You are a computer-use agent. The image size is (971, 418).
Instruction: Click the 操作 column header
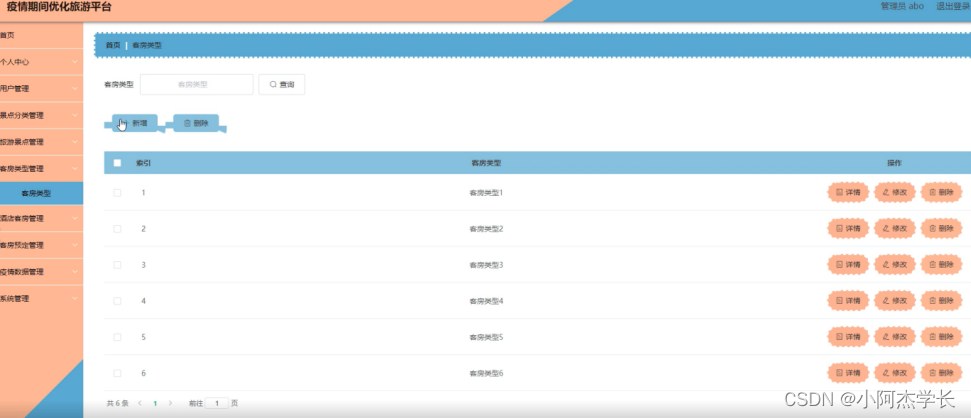894,163
